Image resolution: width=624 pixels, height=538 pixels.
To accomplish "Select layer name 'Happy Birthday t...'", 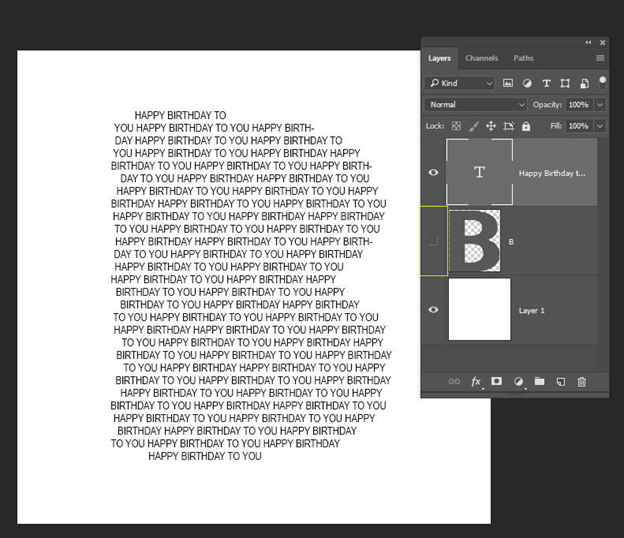I will point(552,173).
